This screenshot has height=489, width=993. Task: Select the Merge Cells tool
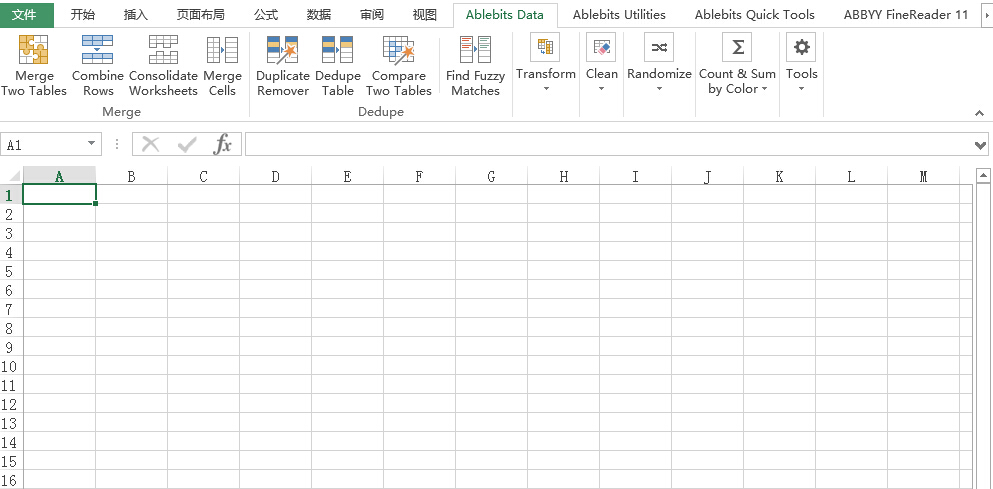click(222, 66)
